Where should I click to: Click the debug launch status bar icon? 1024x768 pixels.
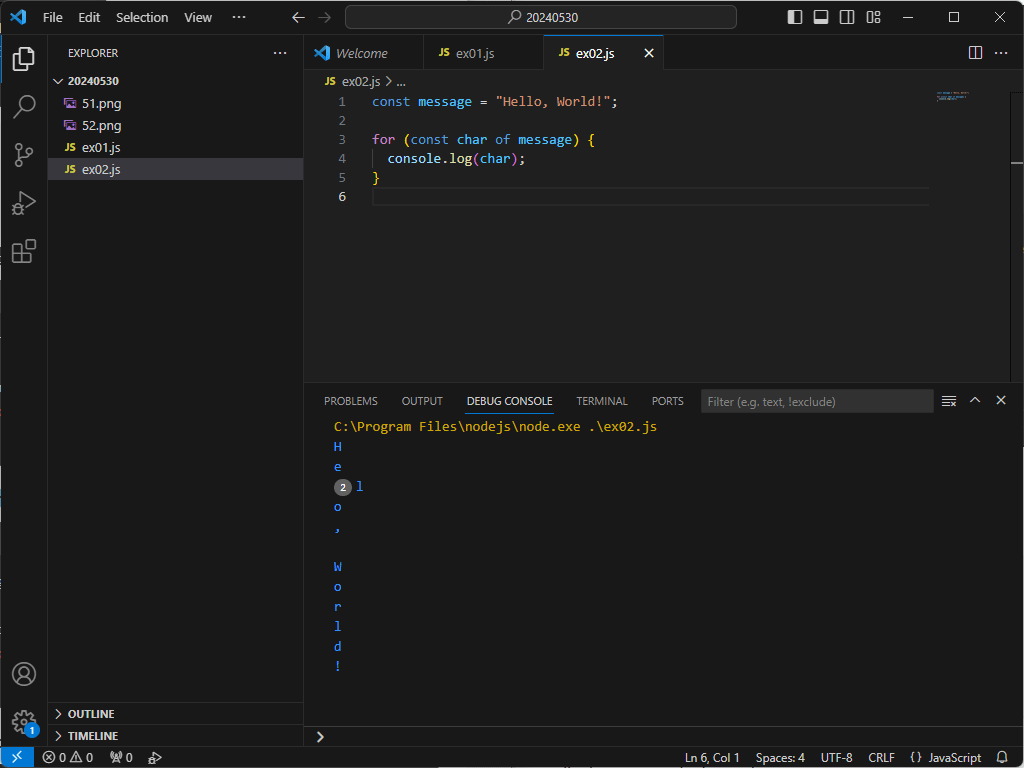pyautogui.click(x=155, y=758)
